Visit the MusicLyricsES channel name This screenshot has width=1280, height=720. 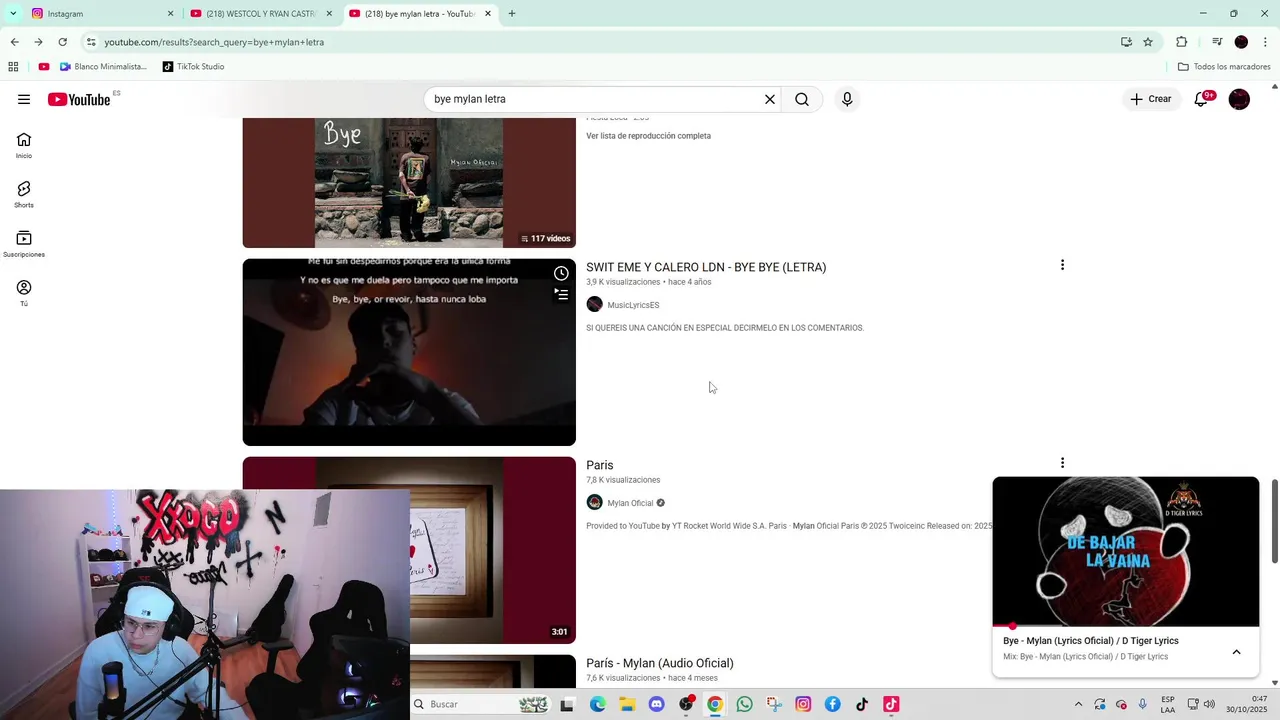click(633, 305)
